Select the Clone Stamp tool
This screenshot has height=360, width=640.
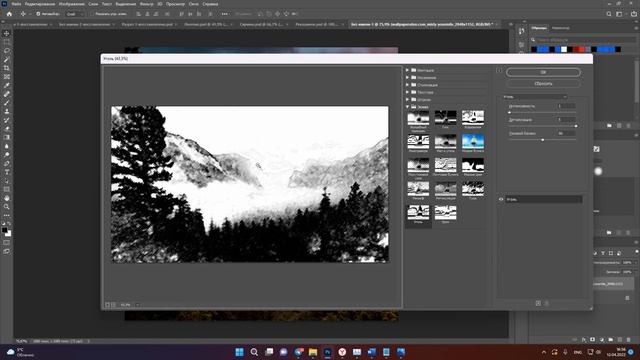click(x=7, y=111)
